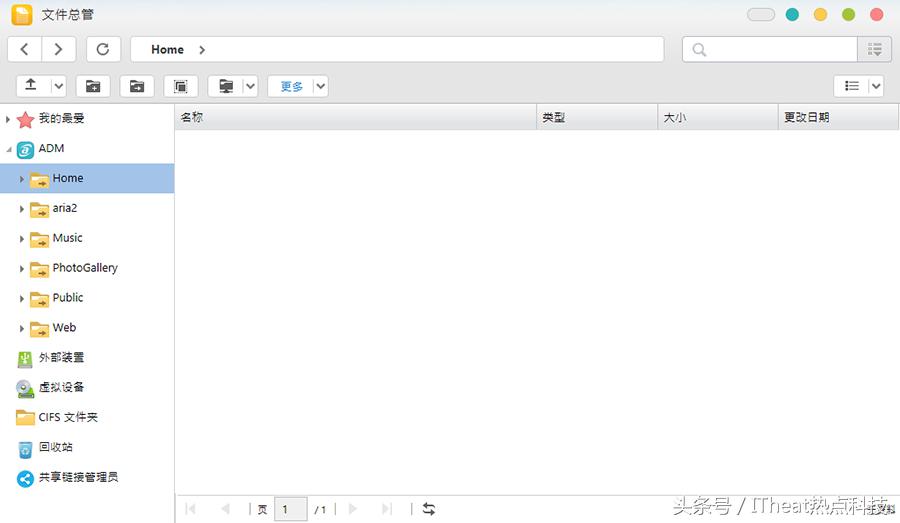Open 外部装置 external devices
This screenshot has width=900, height=523.
click(51, 358)
